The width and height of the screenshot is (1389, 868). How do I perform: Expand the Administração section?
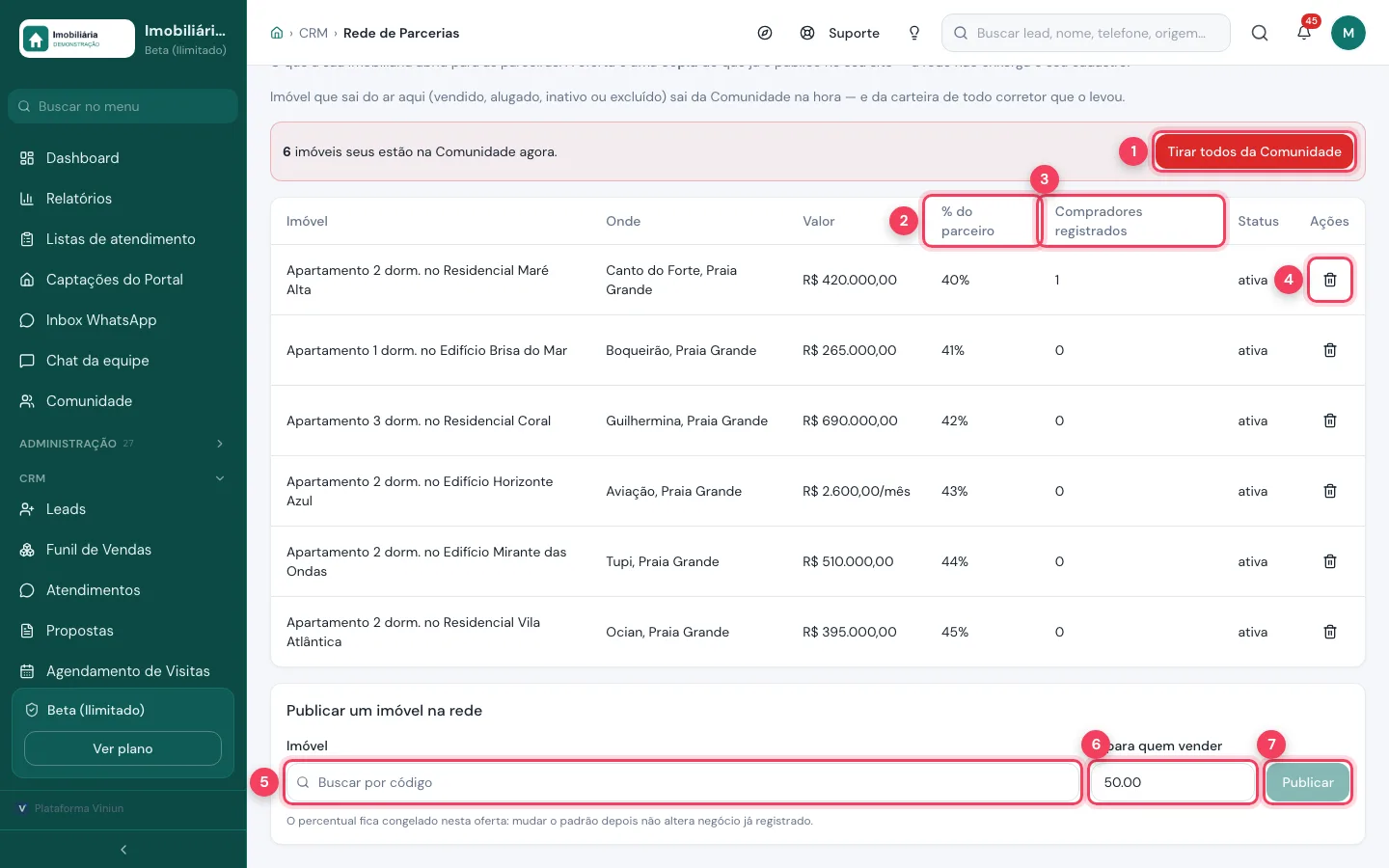[x=123, y=444]
